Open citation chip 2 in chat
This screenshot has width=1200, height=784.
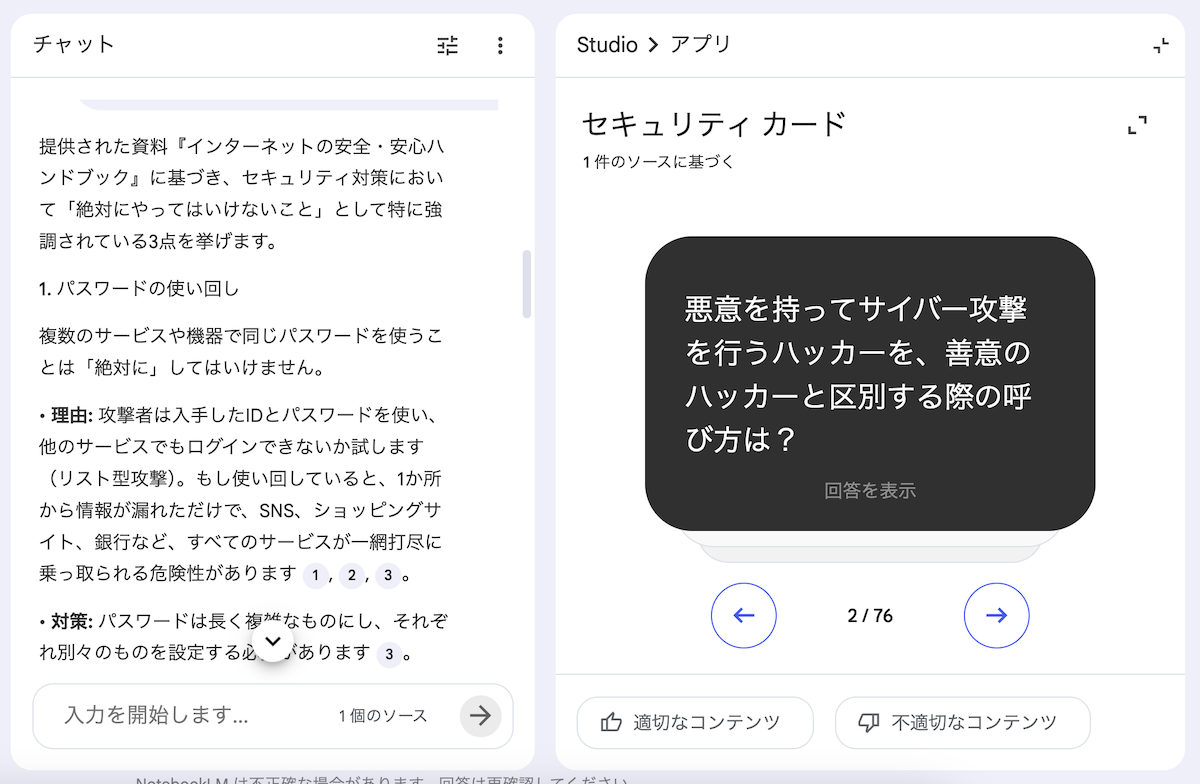(x=352, y=575)
